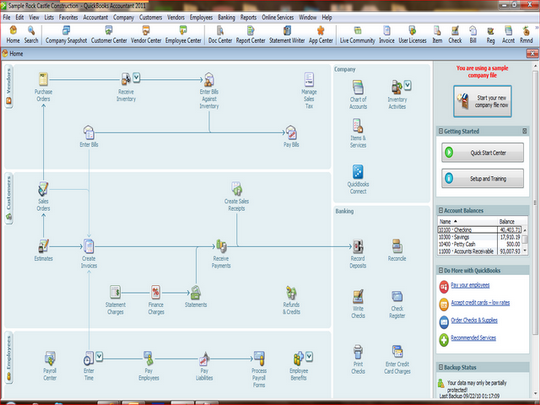Open the Banking menu
The height and width of the screenshot is (405, 540).
[226, 17]
